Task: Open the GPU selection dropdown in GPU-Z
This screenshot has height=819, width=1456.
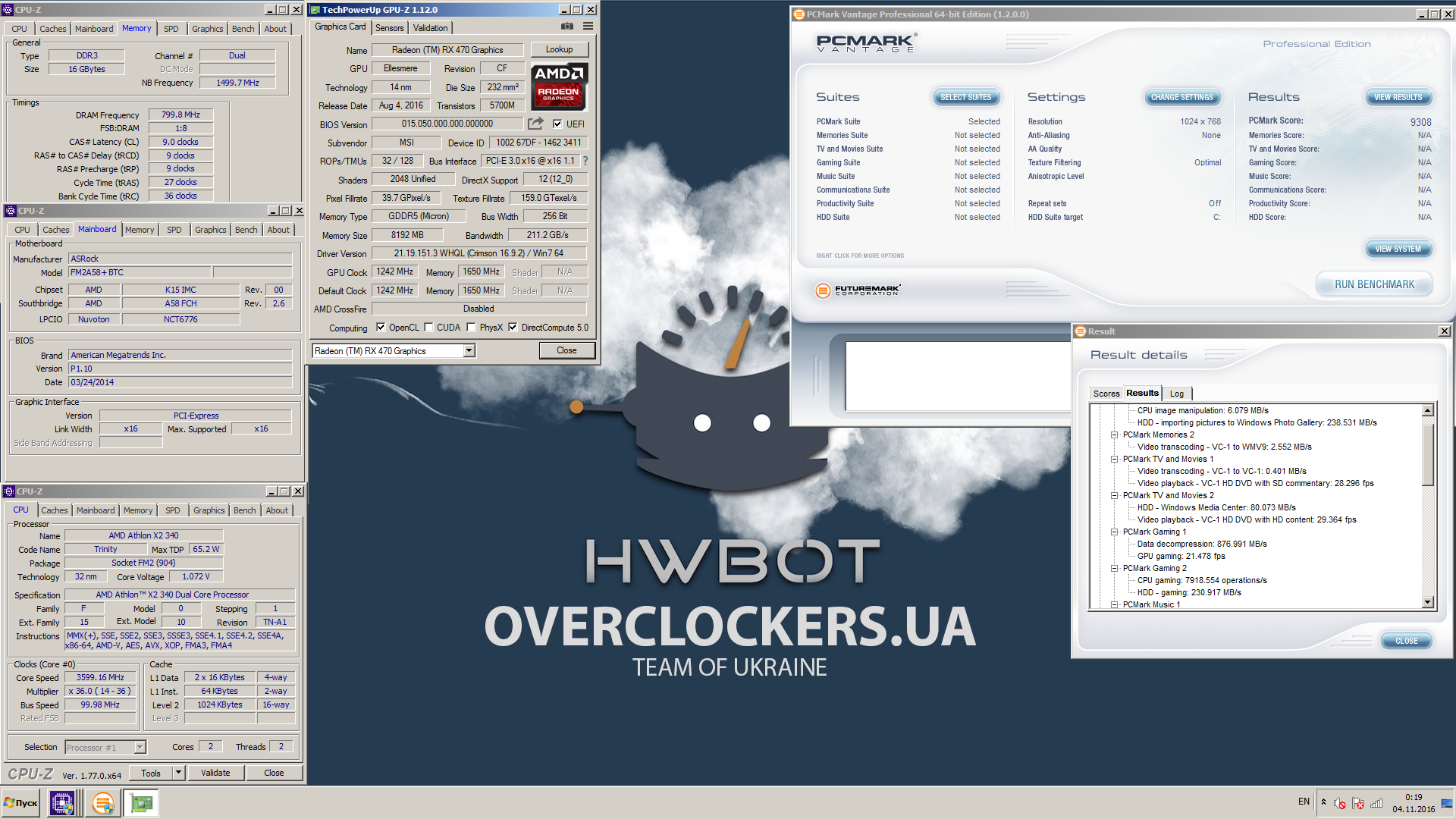Action: tap(469, 350)
